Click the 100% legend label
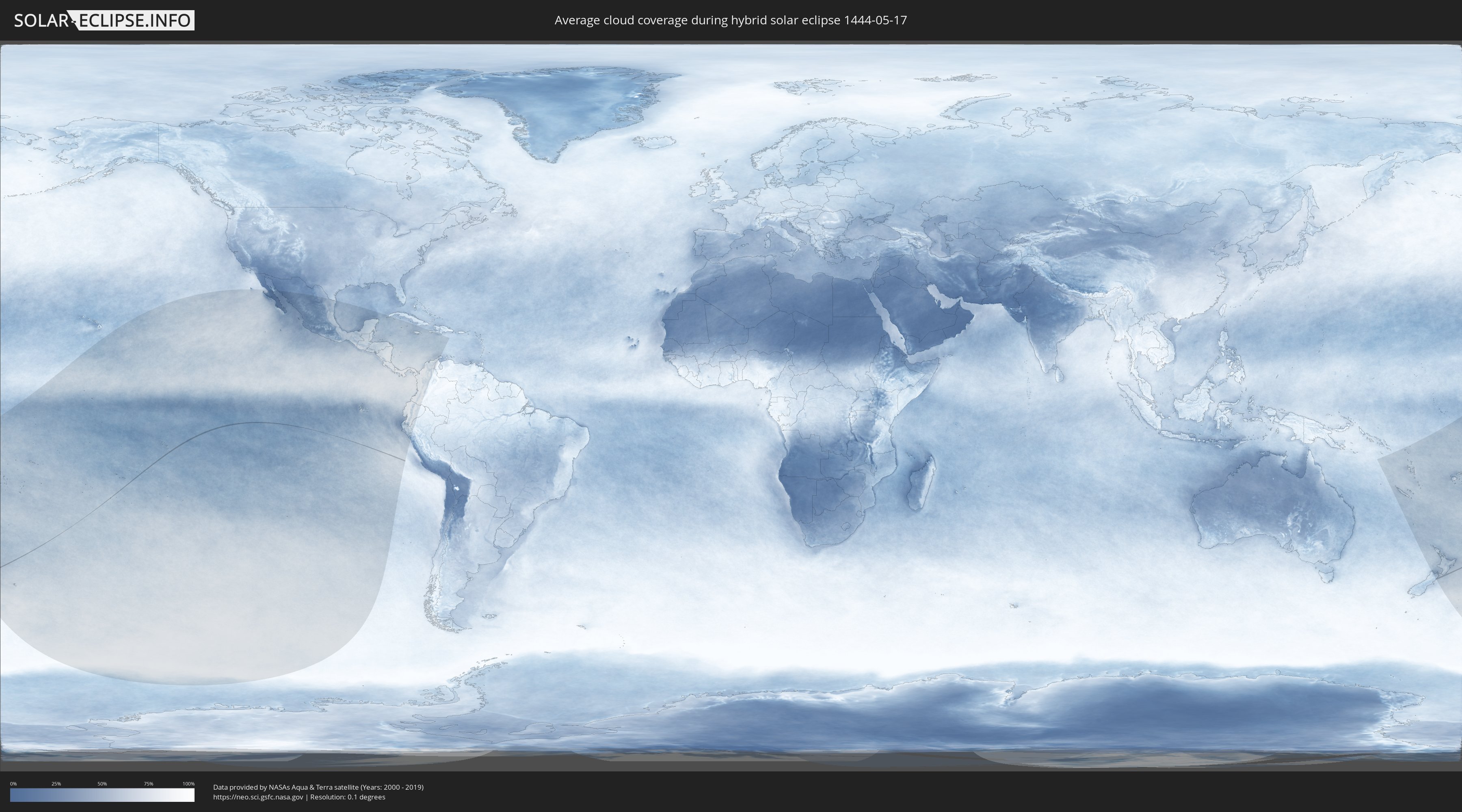1462x812 pixels. coord(188,784)
